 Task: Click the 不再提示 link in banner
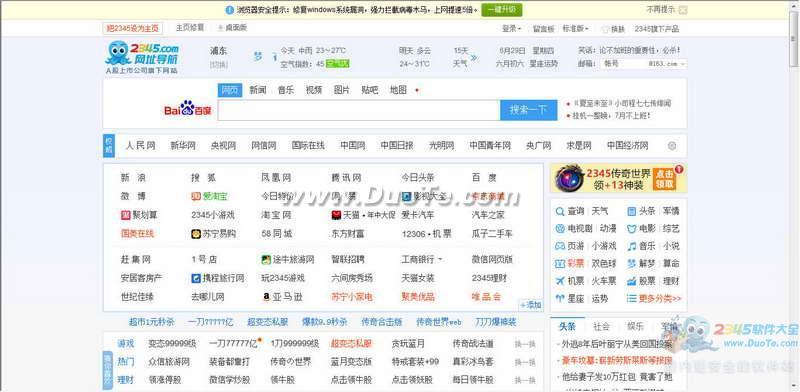click(x=661, y=9)
